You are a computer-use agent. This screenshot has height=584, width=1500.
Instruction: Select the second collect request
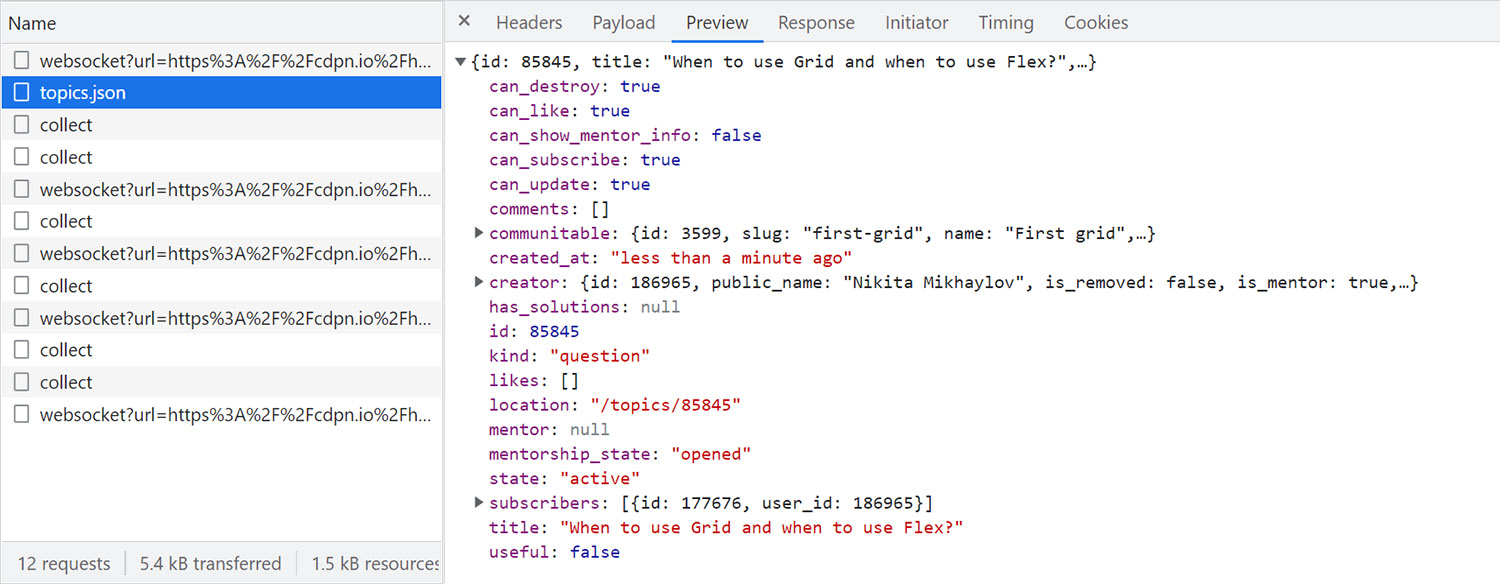tap(66, 156)
